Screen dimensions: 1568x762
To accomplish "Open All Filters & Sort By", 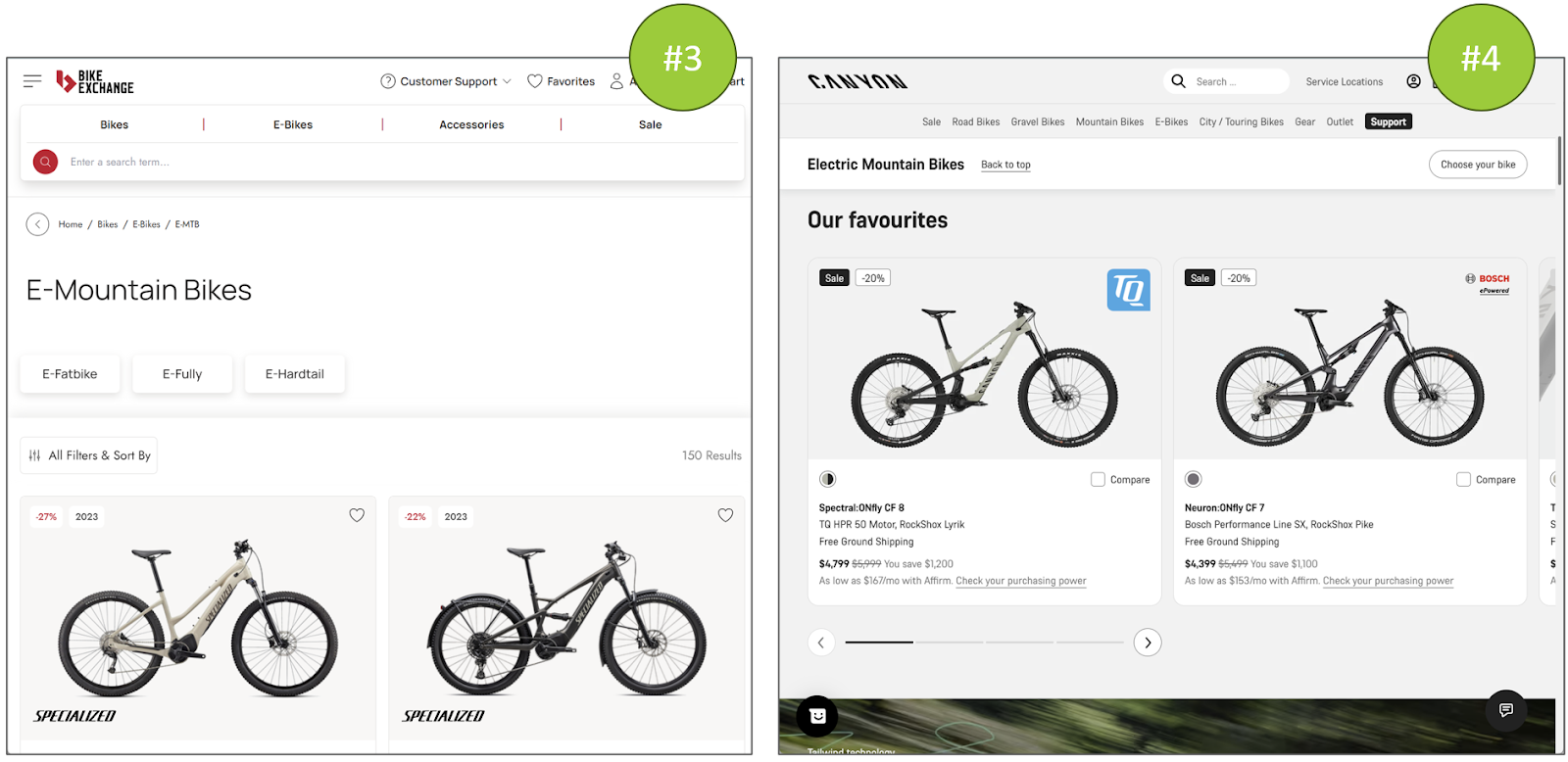I will [89, 455].
